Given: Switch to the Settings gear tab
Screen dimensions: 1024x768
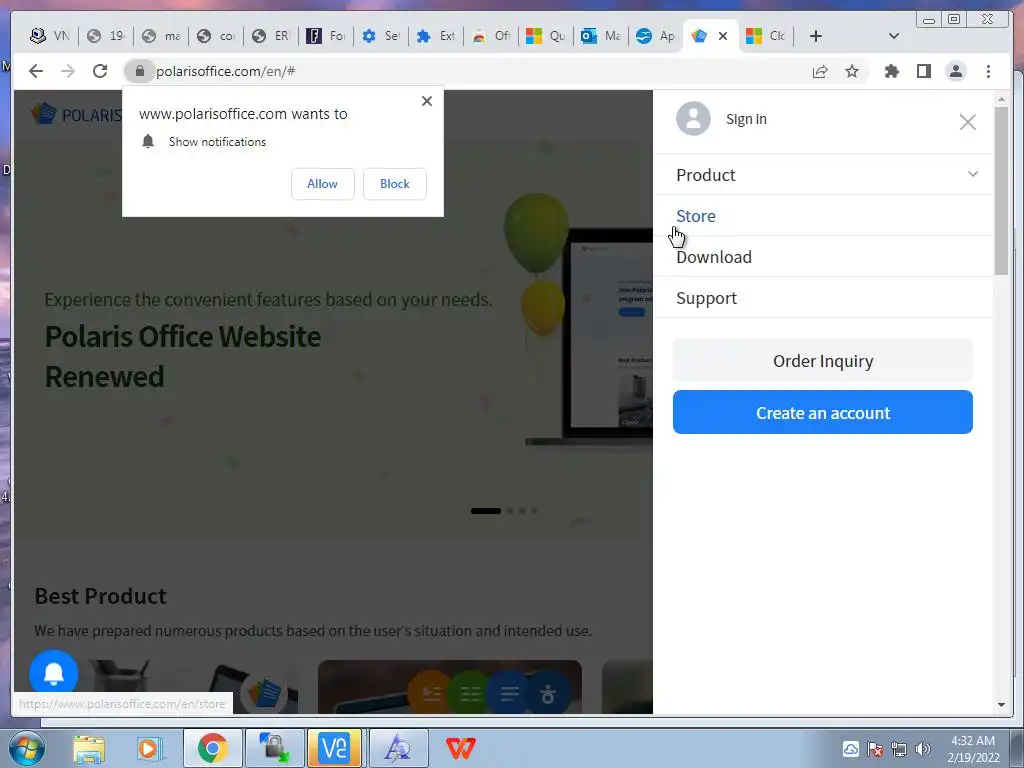Looking at the screenshot, I should (381, 36).
